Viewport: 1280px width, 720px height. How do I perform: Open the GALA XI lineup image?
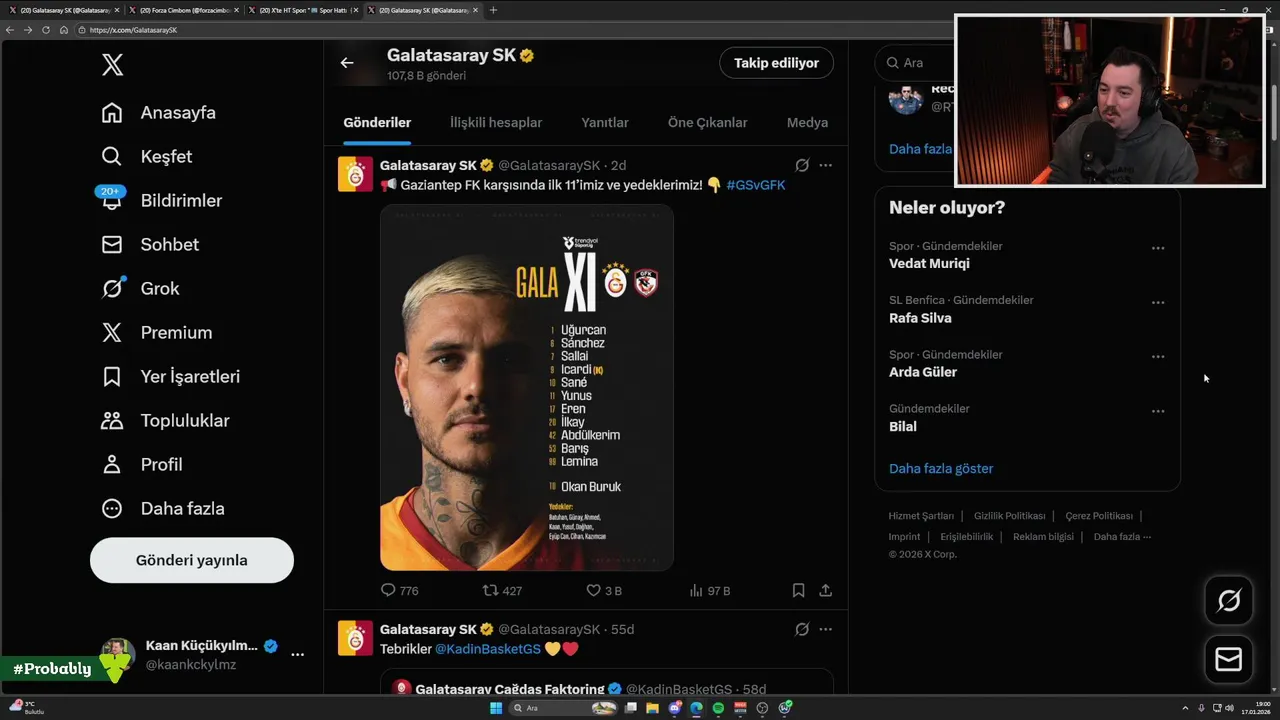point(527,388)
